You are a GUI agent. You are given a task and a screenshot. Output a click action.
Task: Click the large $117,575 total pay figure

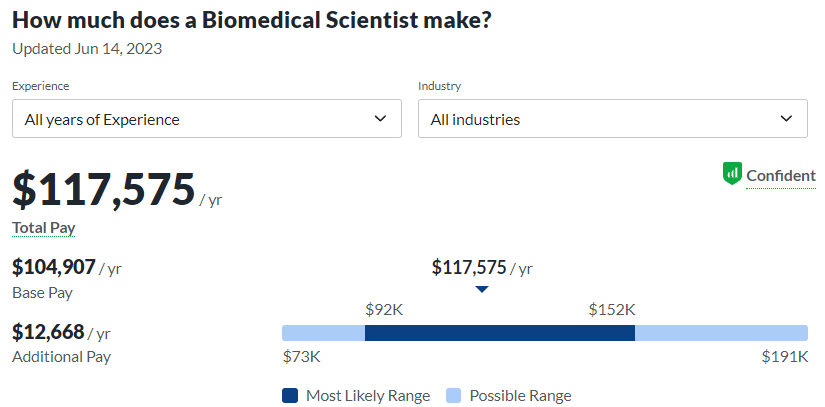click(x=103, y=189)
